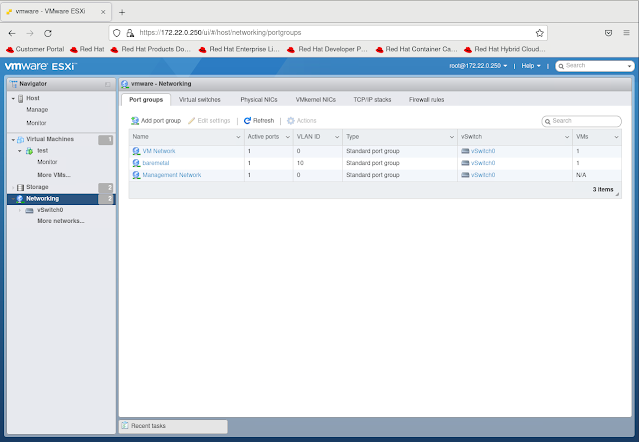The image size is (639, 442).
Task: Click the VM Network port group icon
Action: [136, 151]
